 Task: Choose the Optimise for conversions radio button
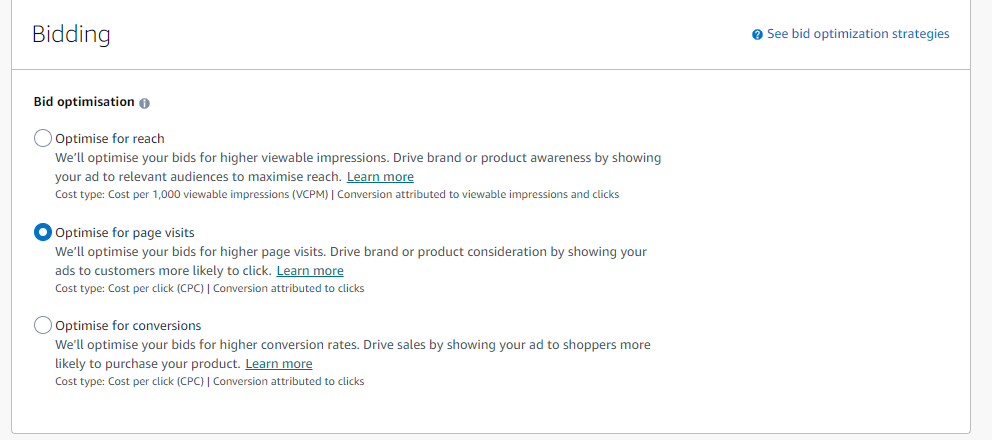click(42, 325)
